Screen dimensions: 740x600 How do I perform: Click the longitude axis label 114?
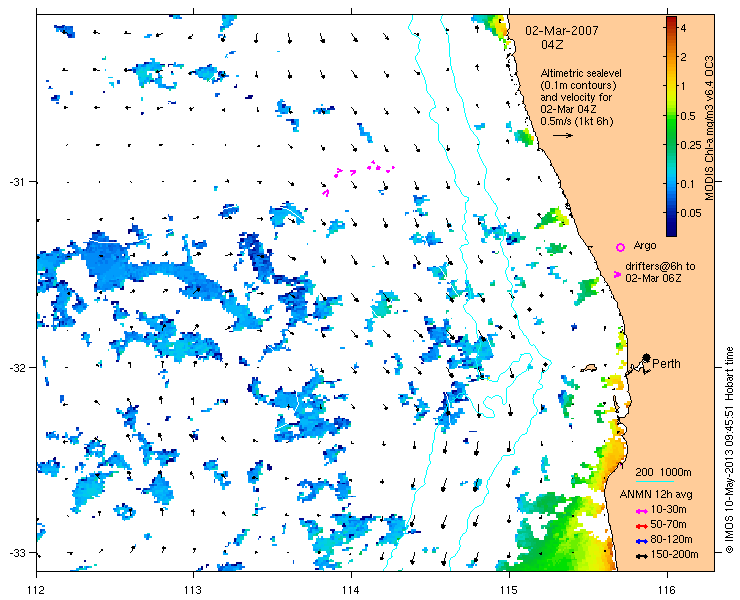(351, 590)
